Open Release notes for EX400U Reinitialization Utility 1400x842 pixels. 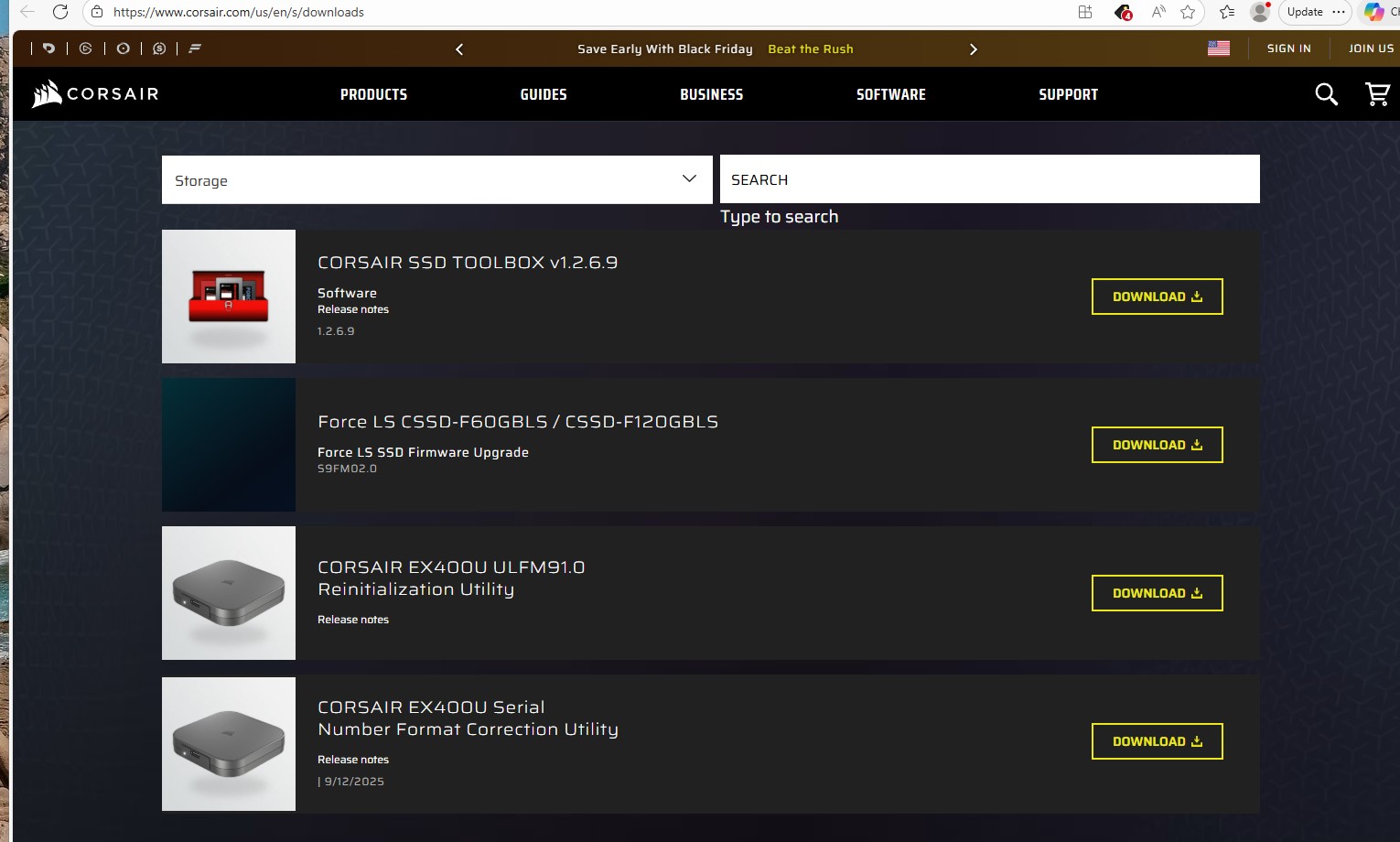coord(353,620)
